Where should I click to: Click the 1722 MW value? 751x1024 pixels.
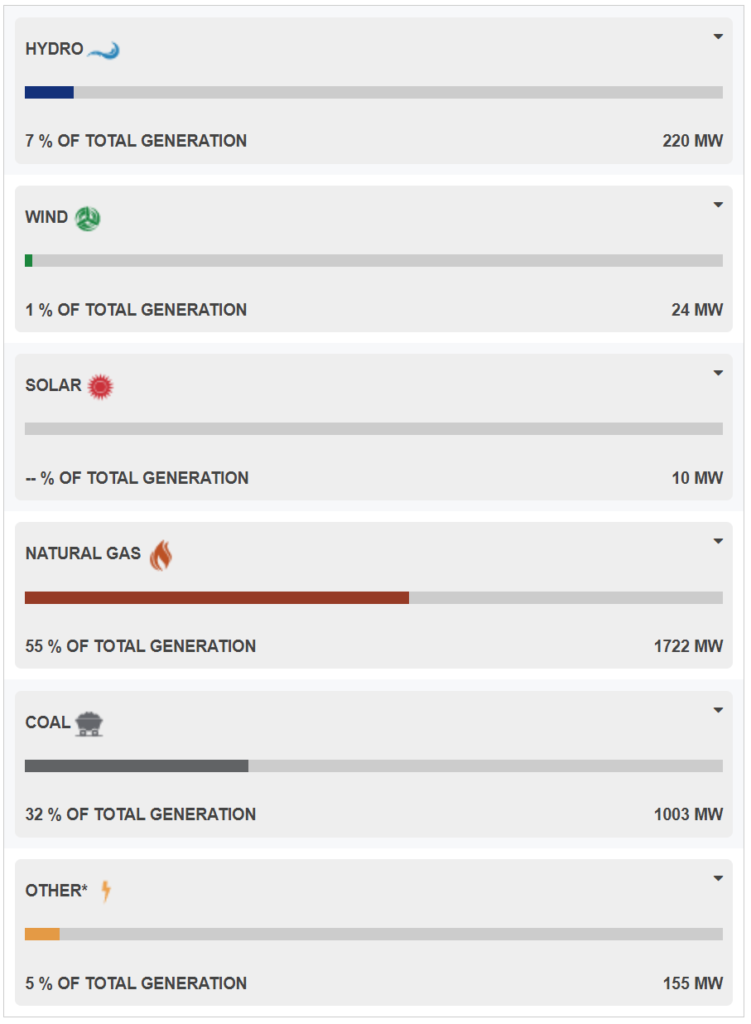point(688,646)
